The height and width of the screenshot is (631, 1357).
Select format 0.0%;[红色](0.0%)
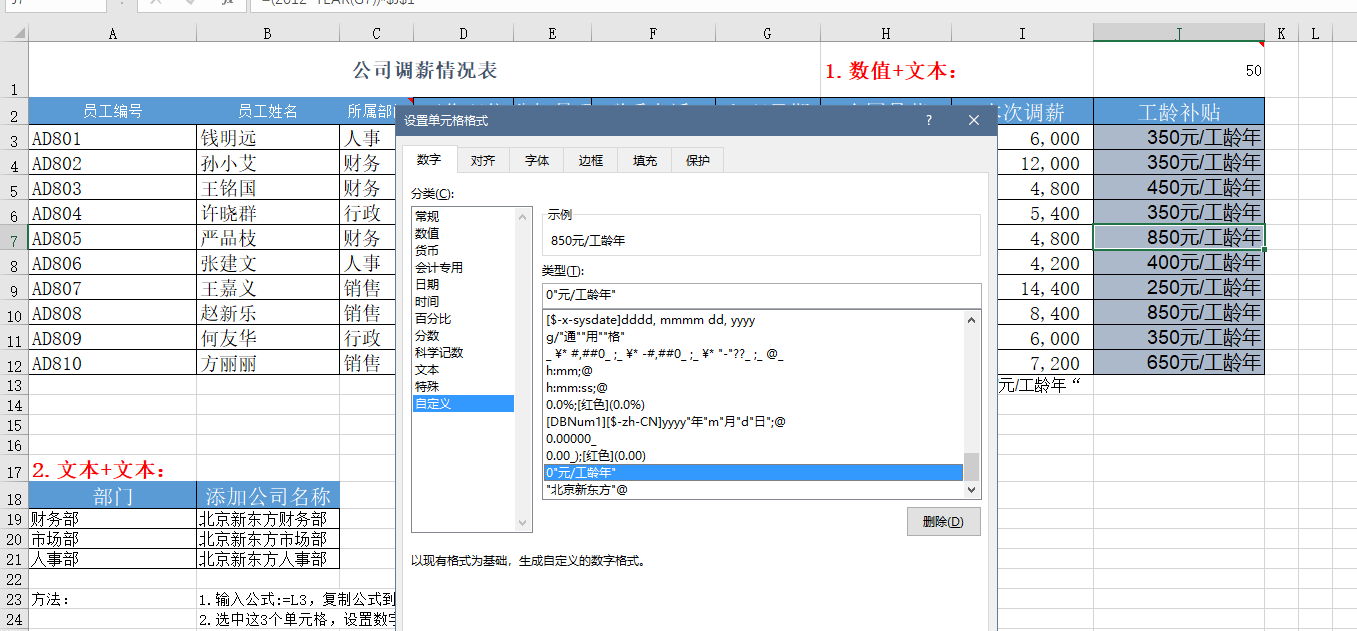pos(753,404)
